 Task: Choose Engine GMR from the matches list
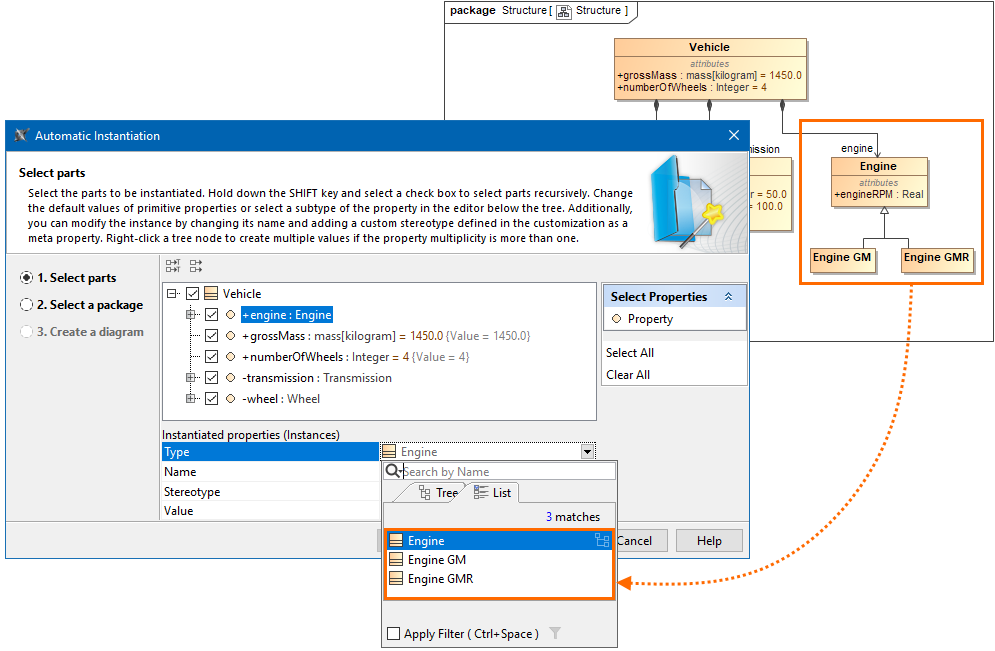click(x=499, y=579)
